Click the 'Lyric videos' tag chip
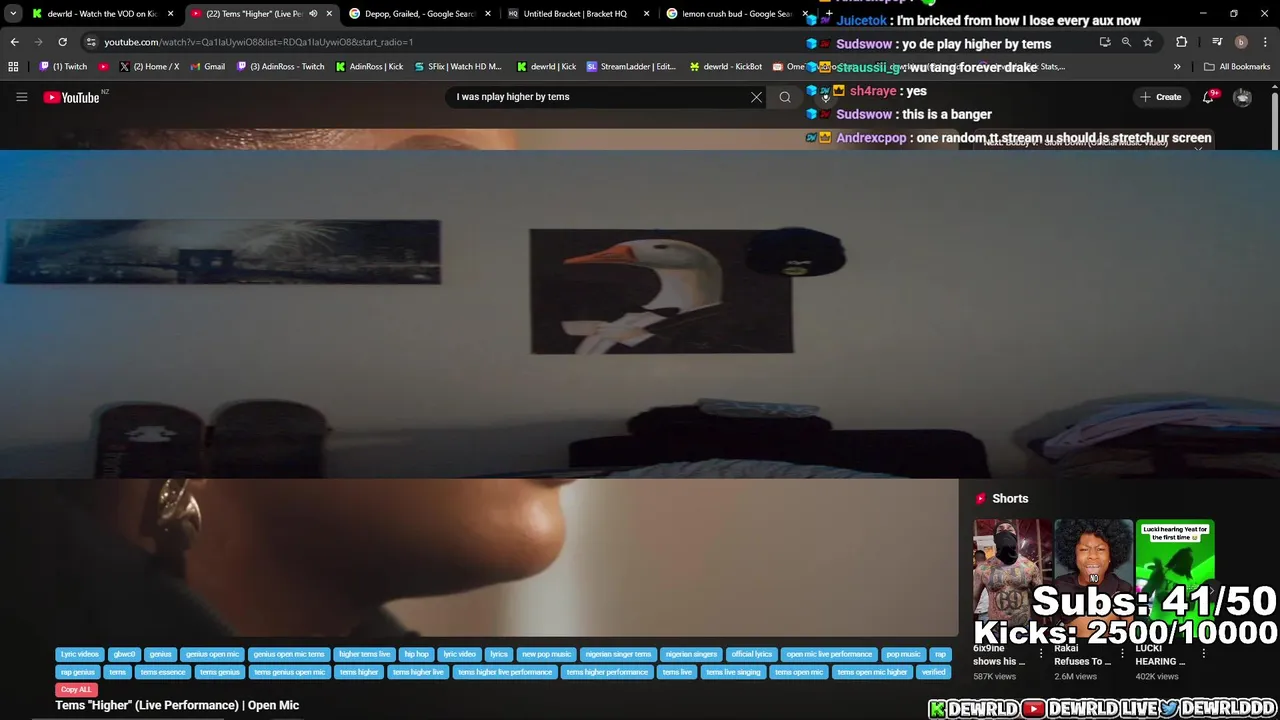The image size is (1280, 720). point(80,654)
